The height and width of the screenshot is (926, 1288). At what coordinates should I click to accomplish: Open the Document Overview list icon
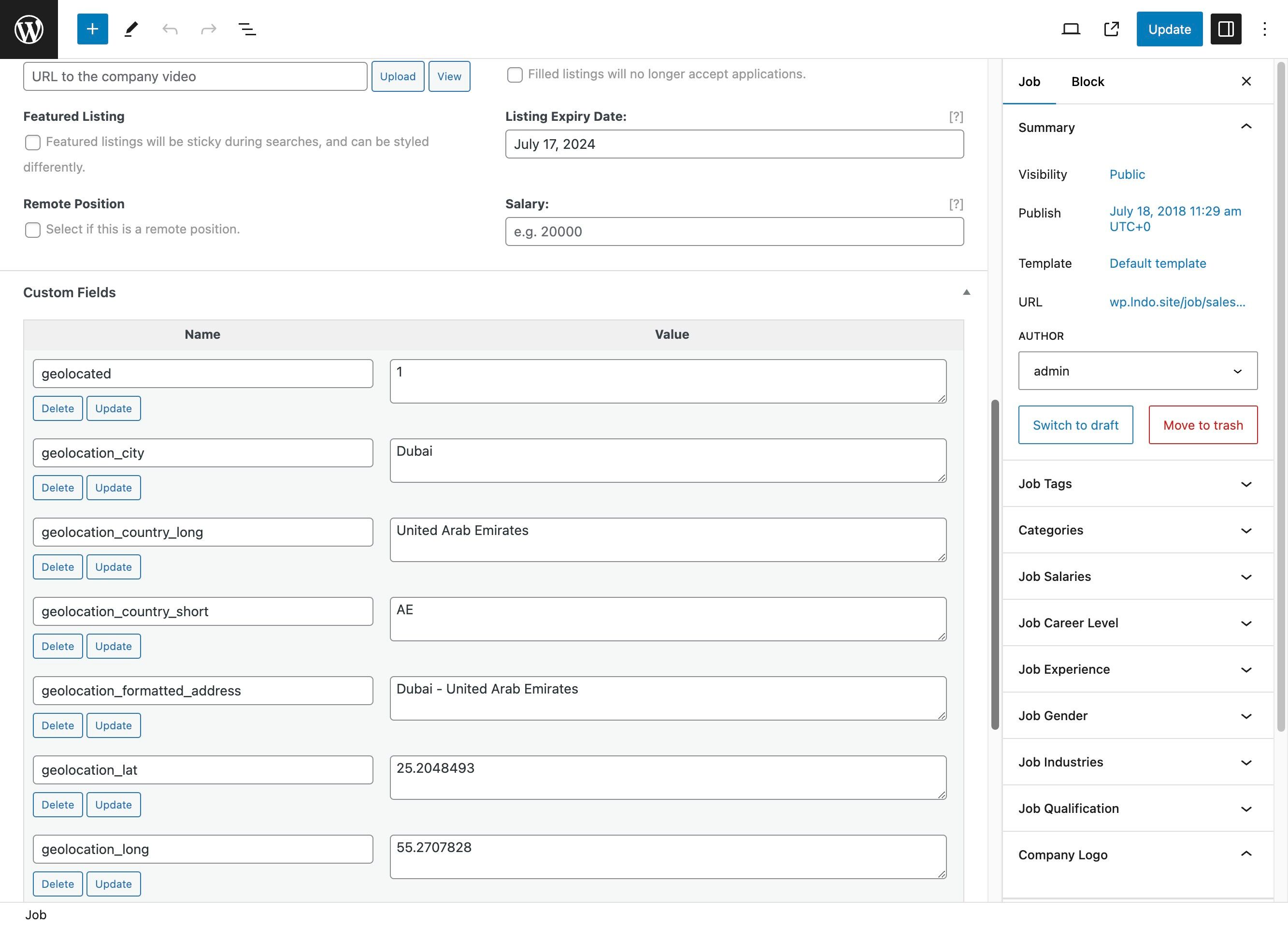(247, 29)
